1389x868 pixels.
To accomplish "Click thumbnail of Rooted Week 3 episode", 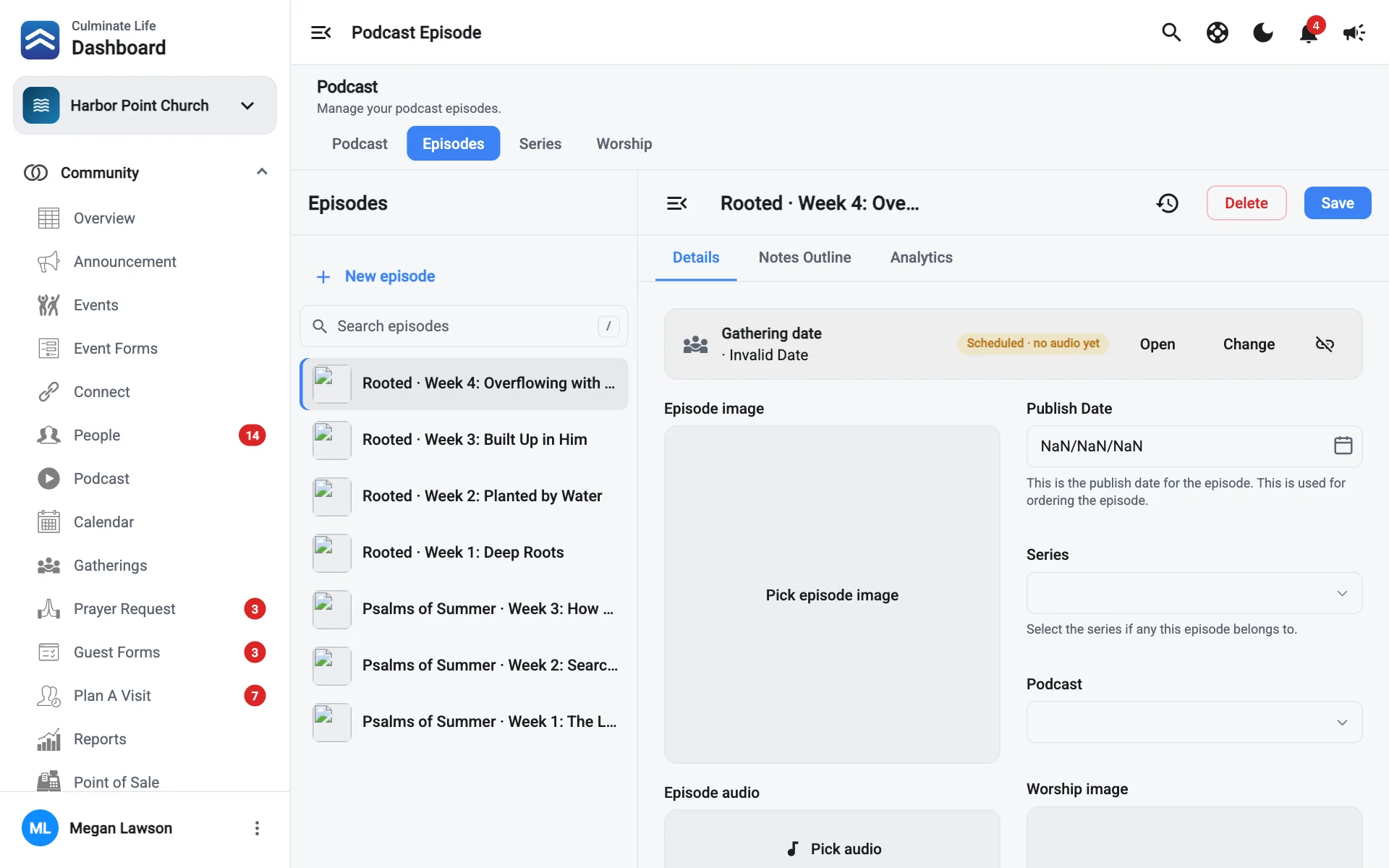I will click(332, 440).
